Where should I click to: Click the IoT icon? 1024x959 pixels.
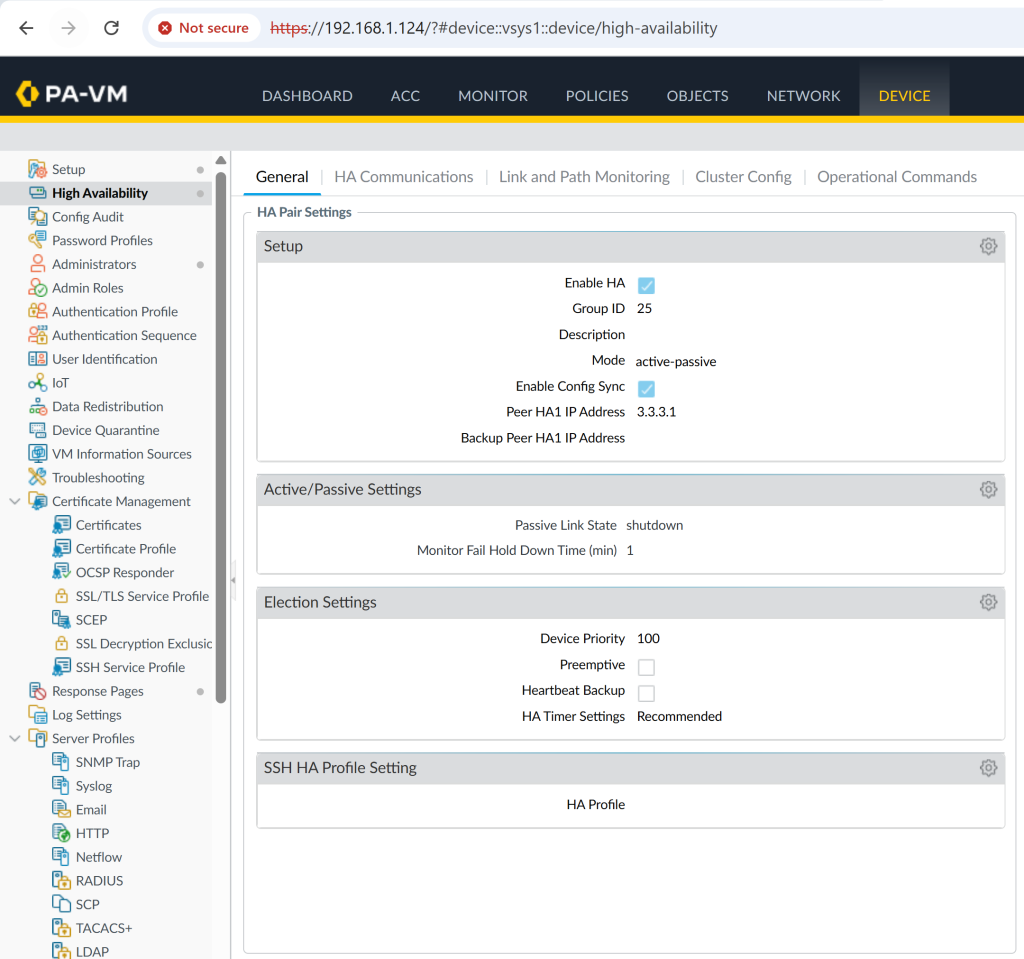[x=37, y=383]
